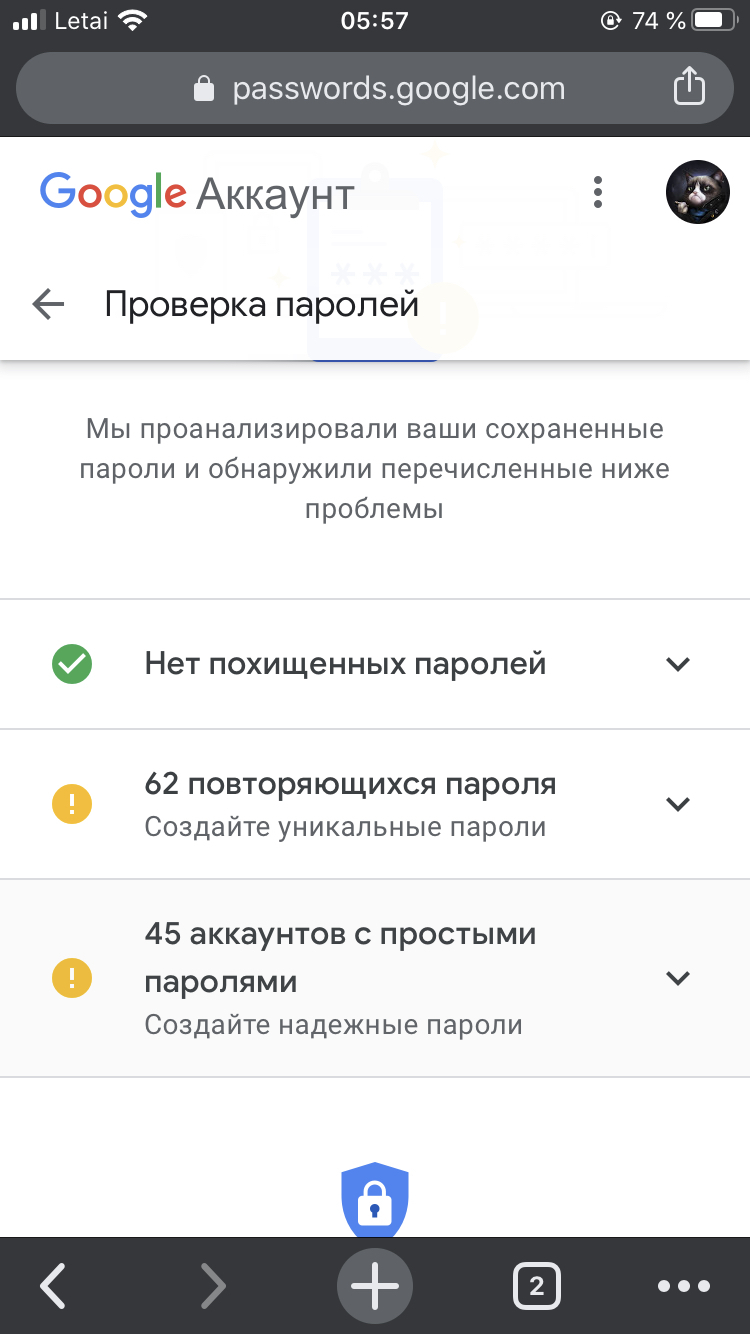Open a new tab with plus button

pos(375,1286)
